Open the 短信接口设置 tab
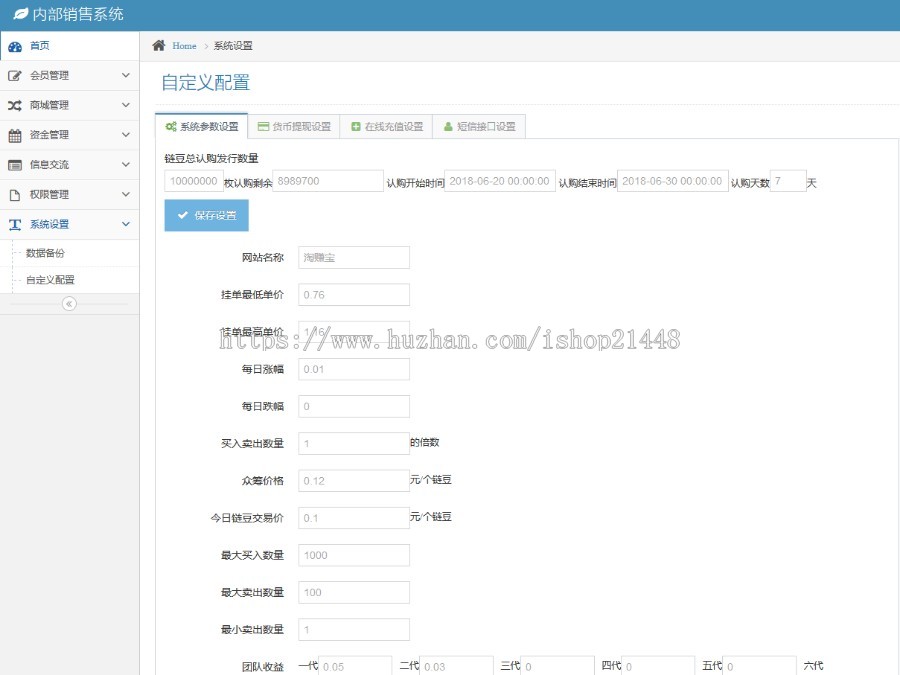 [x=478, y=127]
